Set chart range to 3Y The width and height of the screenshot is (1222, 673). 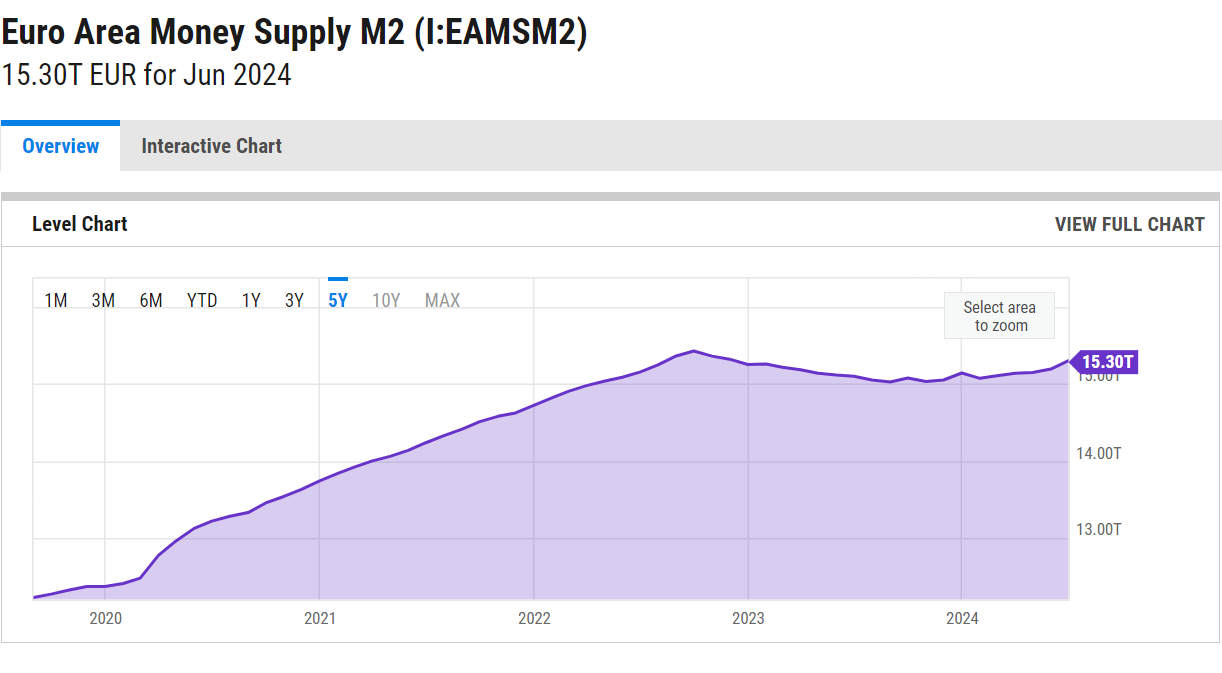(294, 301)
